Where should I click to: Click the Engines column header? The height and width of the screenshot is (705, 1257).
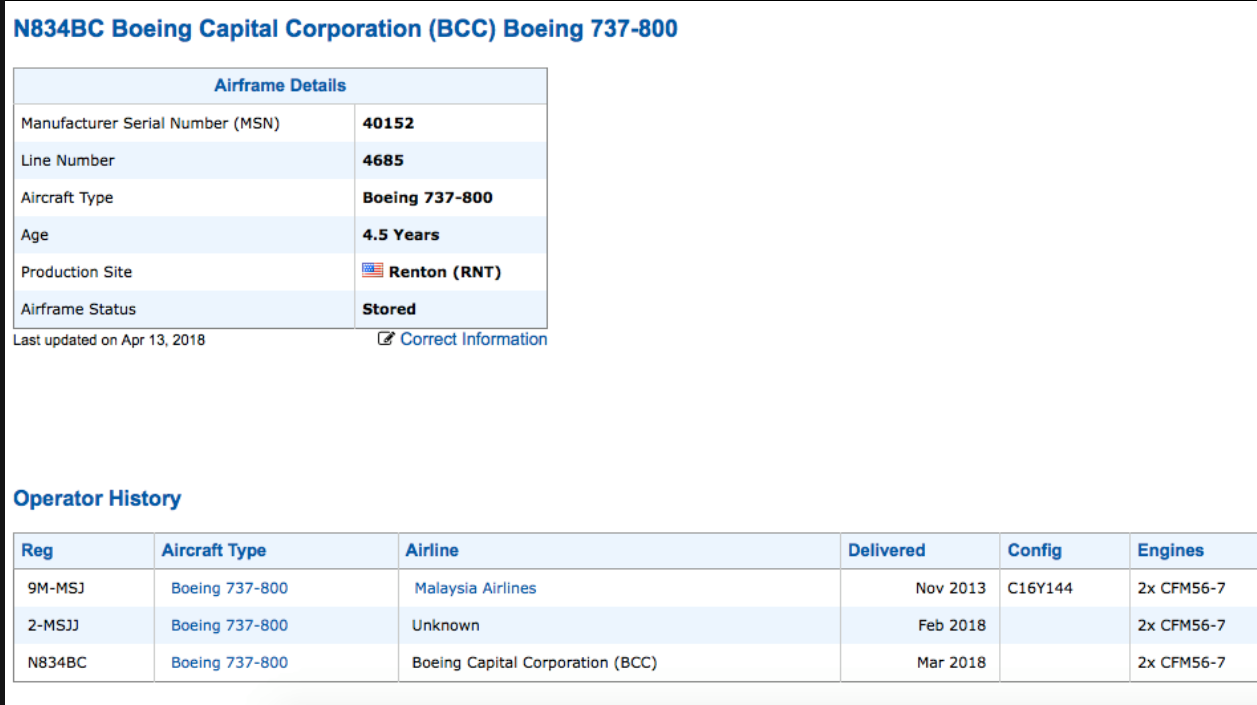point(1170,550)
